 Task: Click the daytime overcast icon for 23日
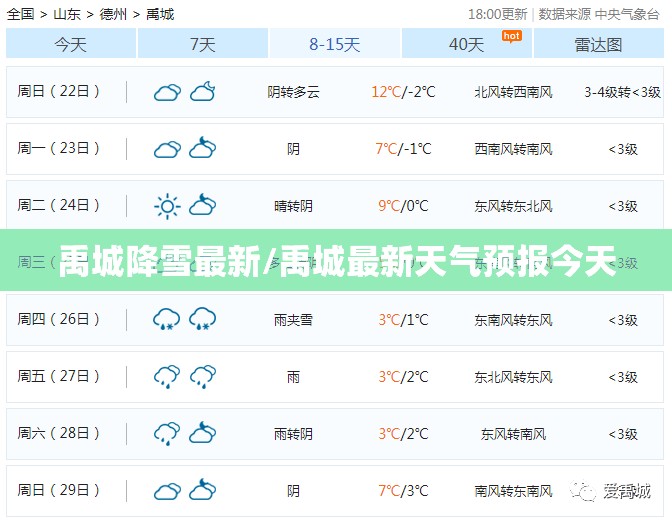click(167, 149)
